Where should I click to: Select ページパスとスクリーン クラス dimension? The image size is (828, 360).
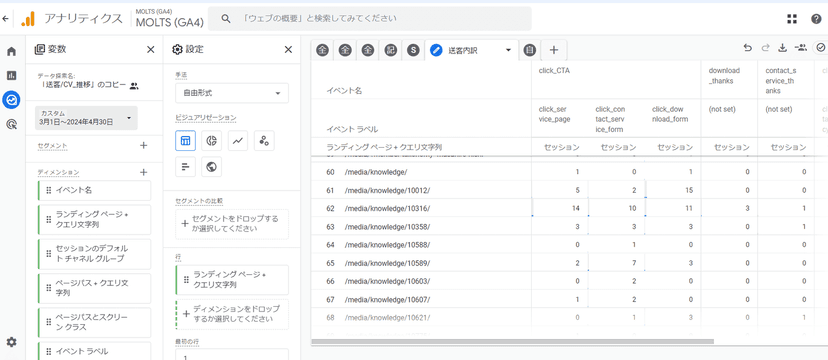click(95, 323)
